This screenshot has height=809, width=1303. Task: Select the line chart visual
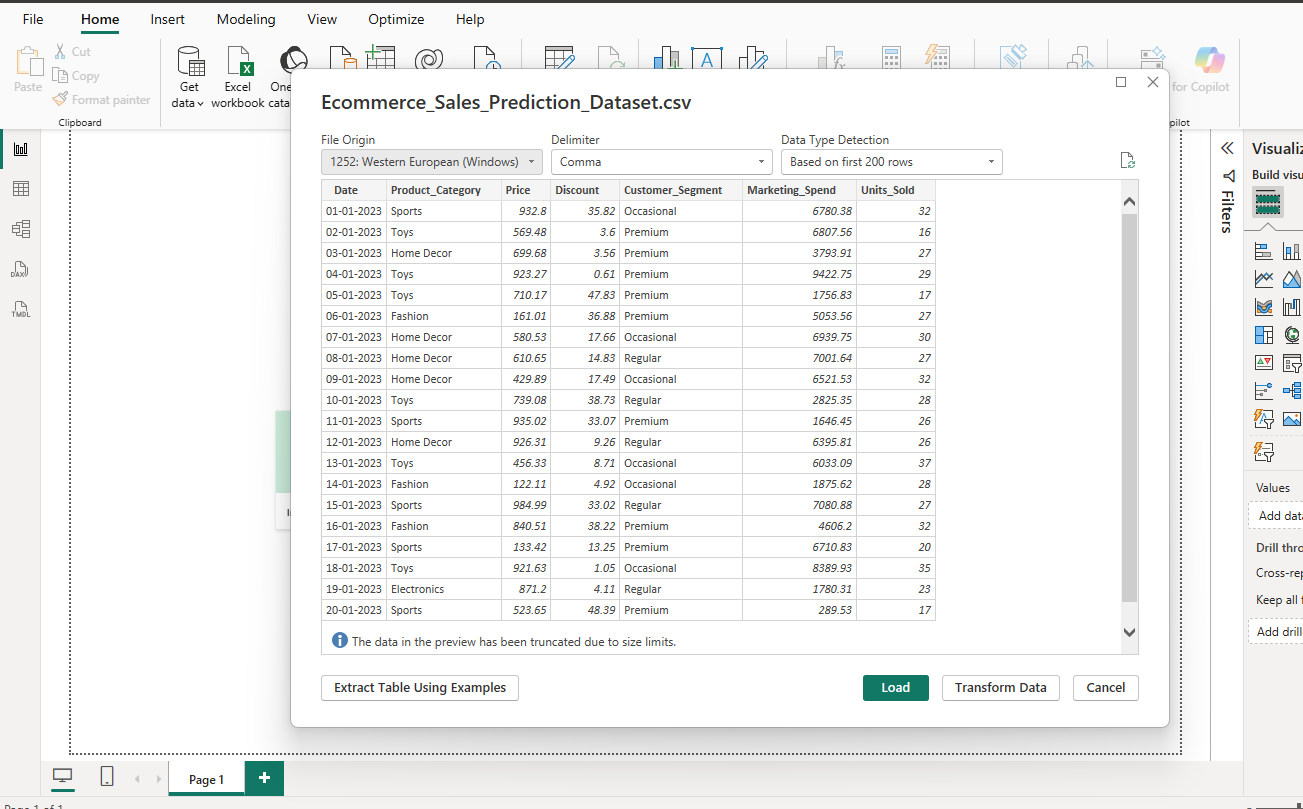pyautogui.click(x=1265, y=278)
